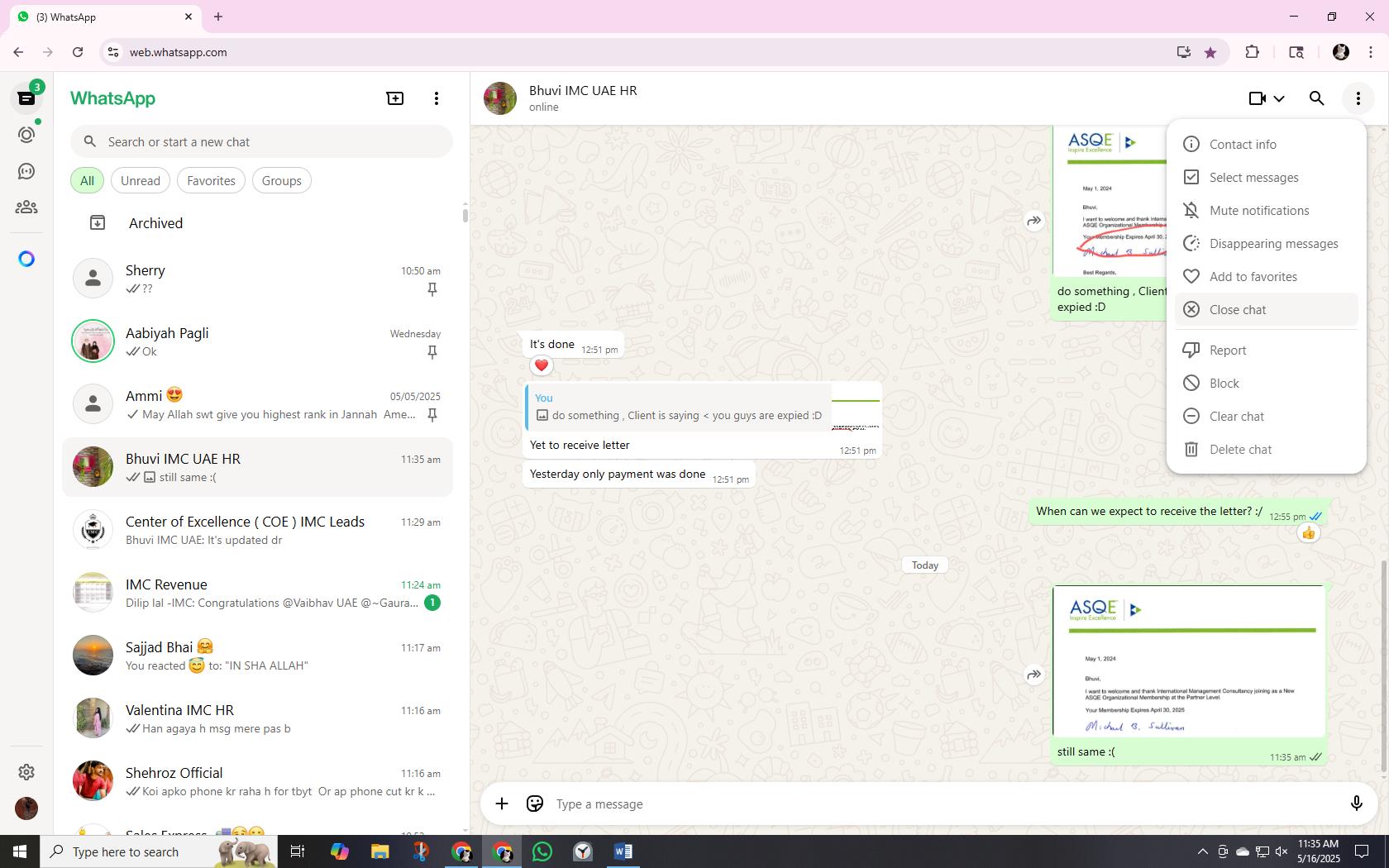Filter chats by Unread
1389x868 pixels.
141,180
